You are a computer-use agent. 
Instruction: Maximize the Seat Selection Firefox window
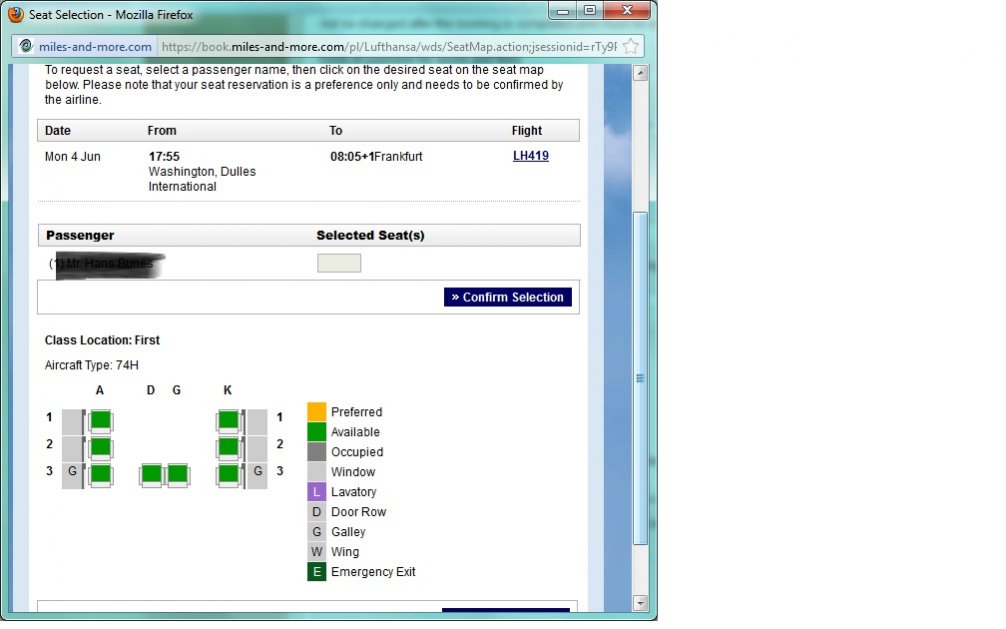pyautogui.click(x=590, y=11)
